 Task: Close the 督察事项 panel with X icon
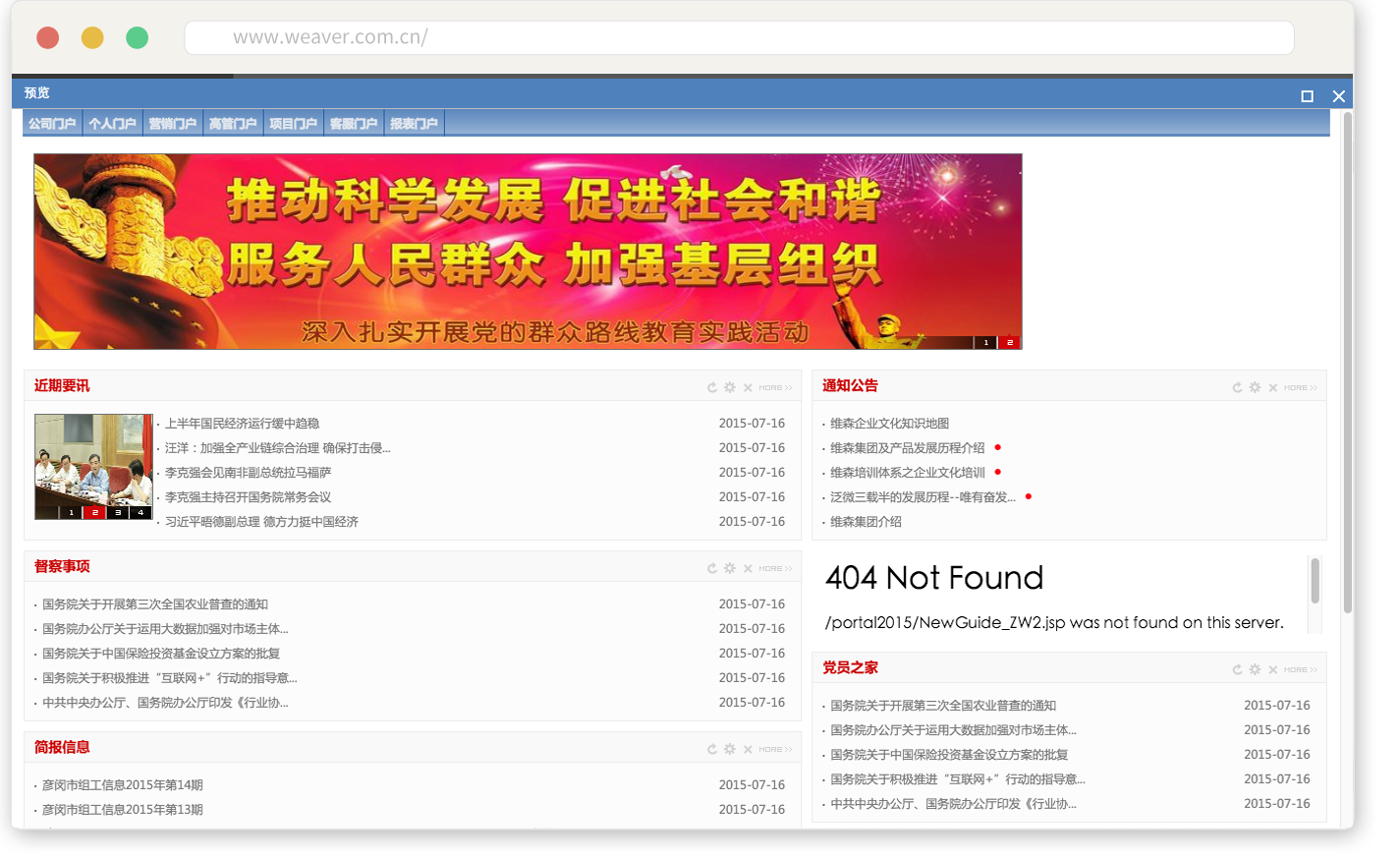pyautogui.click(x=748, y=569)
